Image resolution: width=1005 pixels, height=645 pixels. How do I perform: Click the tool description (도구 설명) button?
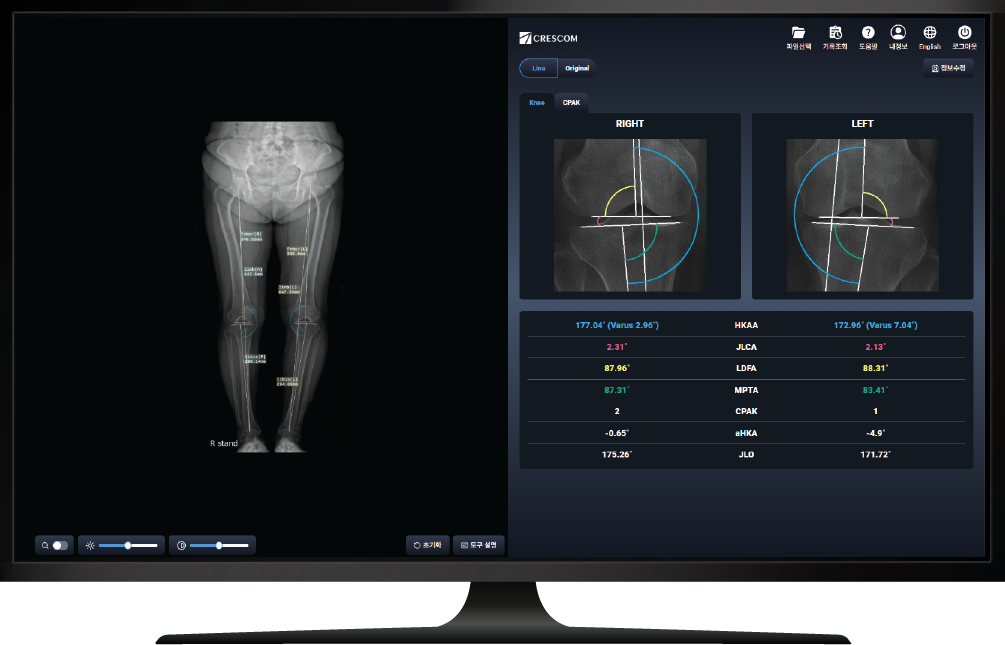(x=479, y=545)
